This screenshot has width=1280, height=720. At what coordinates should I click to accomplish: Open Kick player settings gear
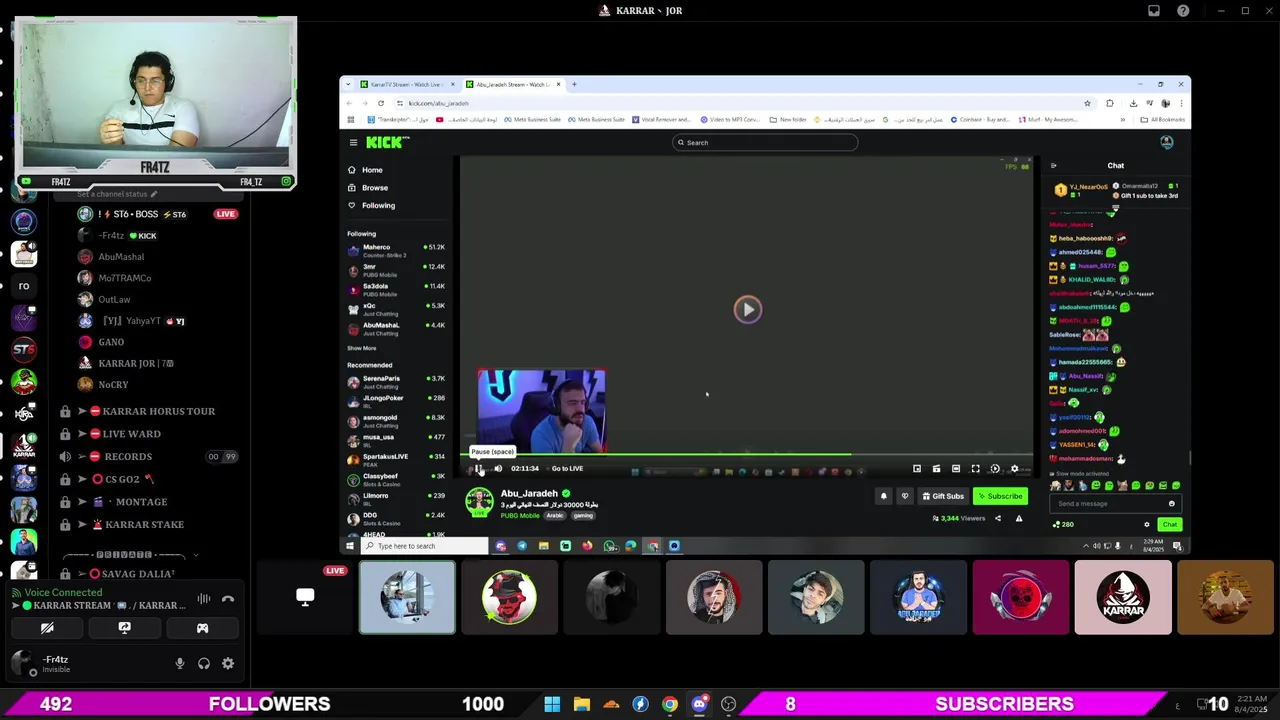click(x=1014, y=468)
